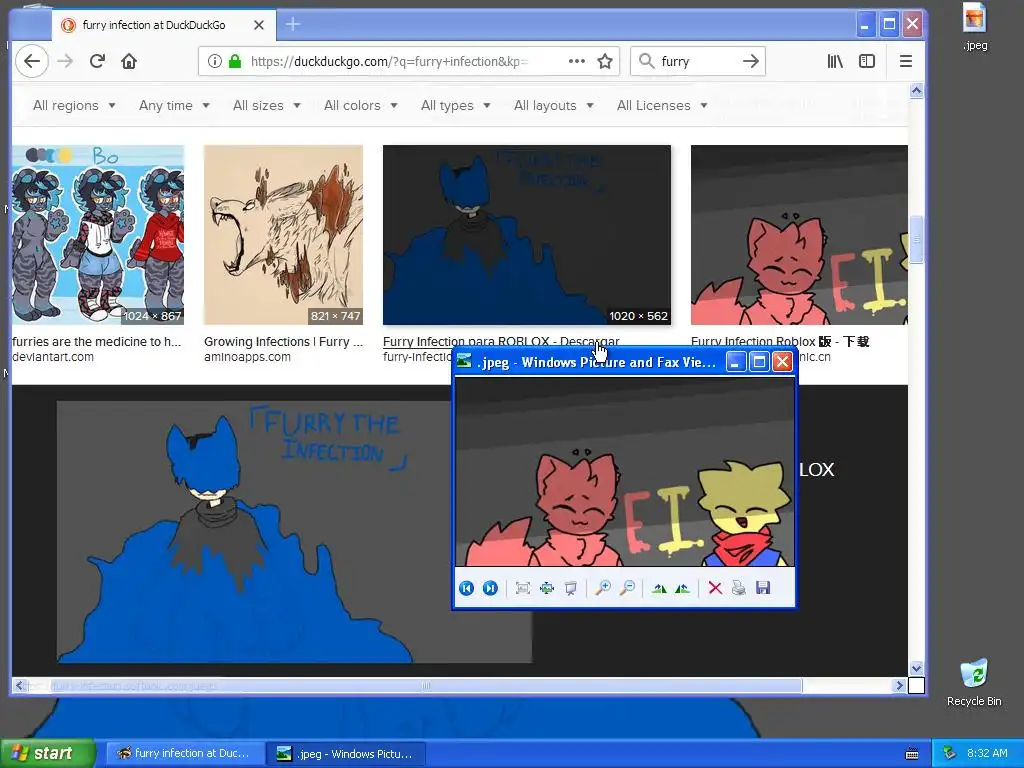Select Actual Size in Picture Viewer toolbar

pos(547,588)
